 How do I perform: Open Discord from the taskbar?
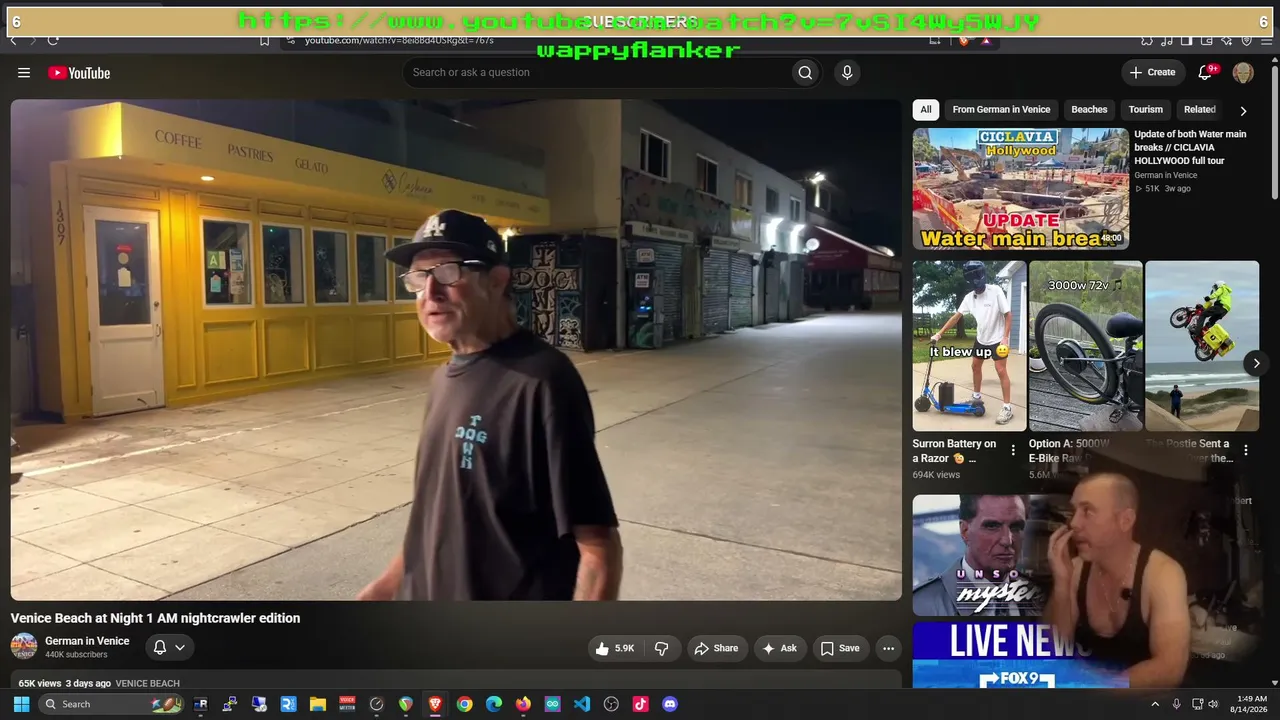[x=670, y=704]
